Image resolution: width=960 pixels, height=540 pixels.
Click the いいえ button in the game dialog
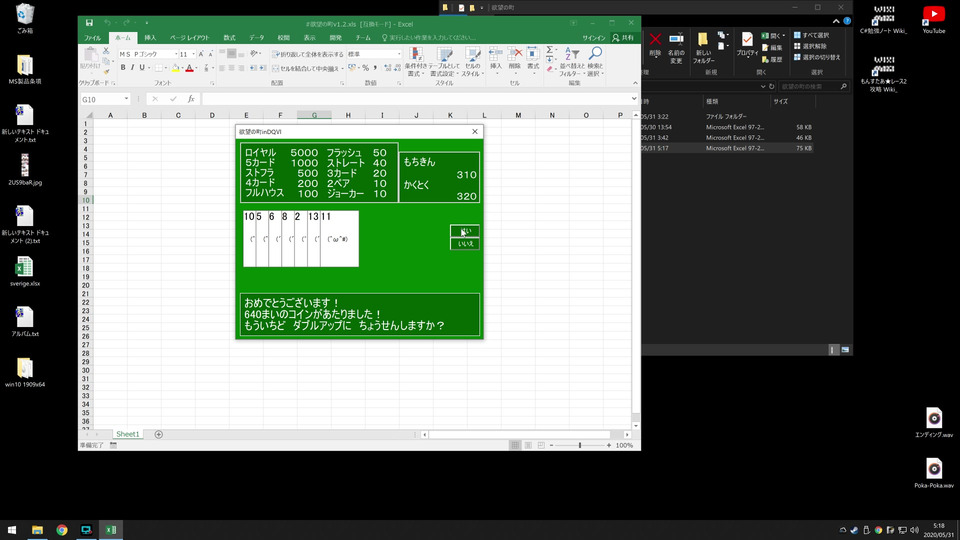(x=464, y=244)
